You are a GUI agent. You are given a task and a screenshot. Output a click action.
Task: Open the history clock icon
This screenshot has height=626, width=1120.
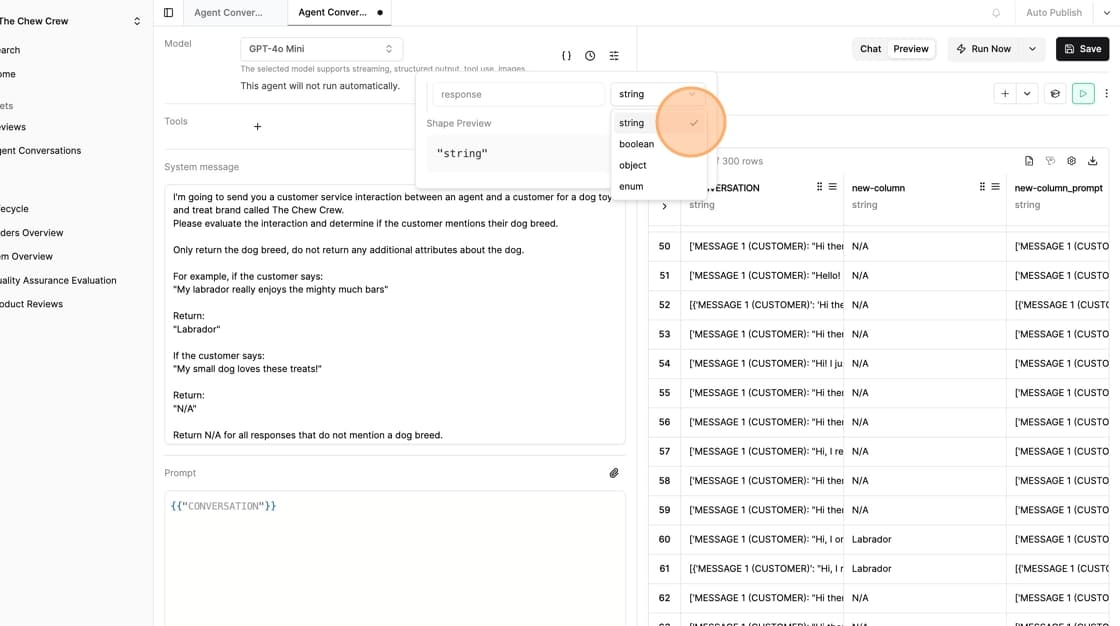point(590,56)
